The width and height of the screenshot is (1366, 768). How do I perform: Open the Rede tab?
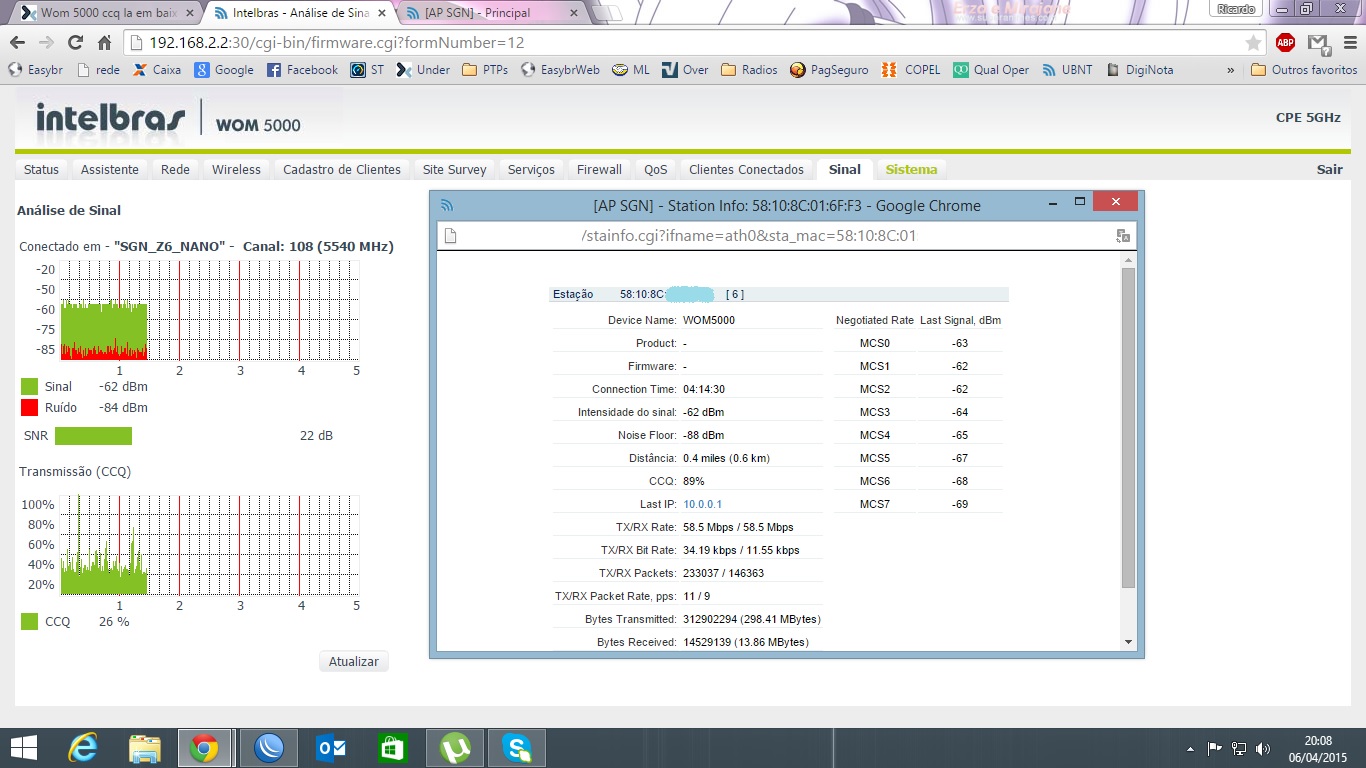click(175, 169)
